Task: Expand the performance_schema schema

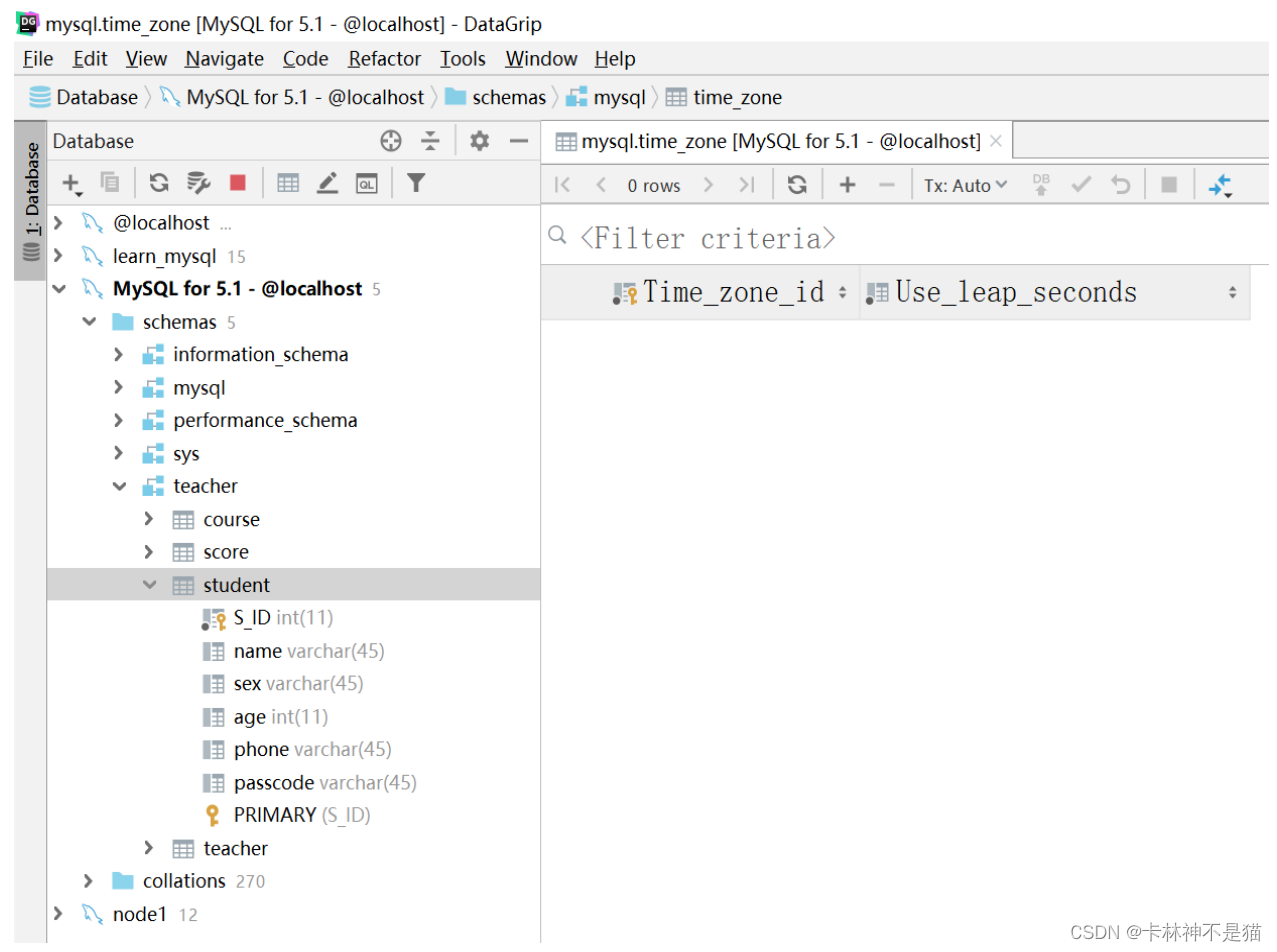Action: [x=119, y=421]
